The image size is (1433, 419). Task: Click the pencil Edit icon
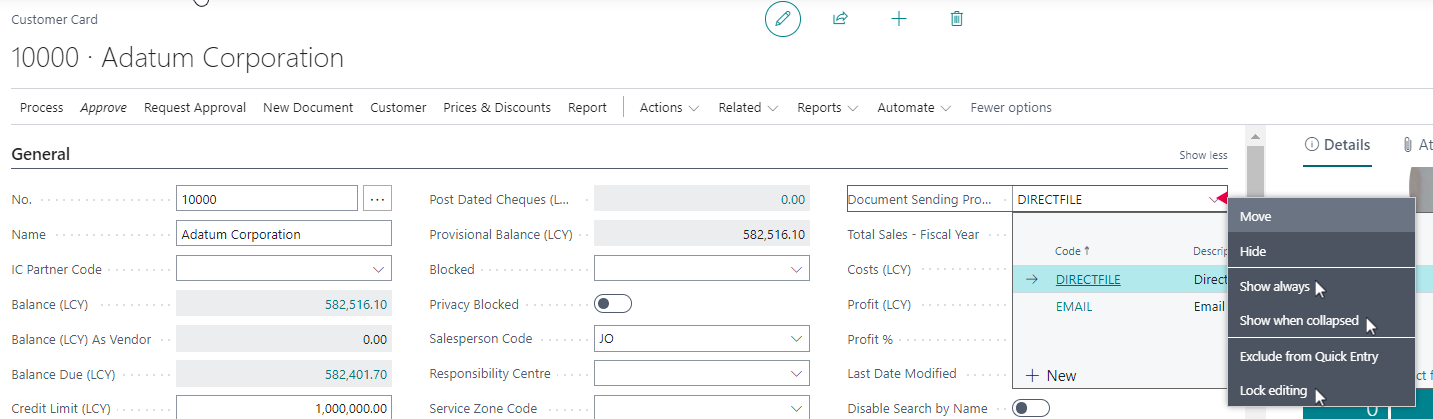(783, 19)
